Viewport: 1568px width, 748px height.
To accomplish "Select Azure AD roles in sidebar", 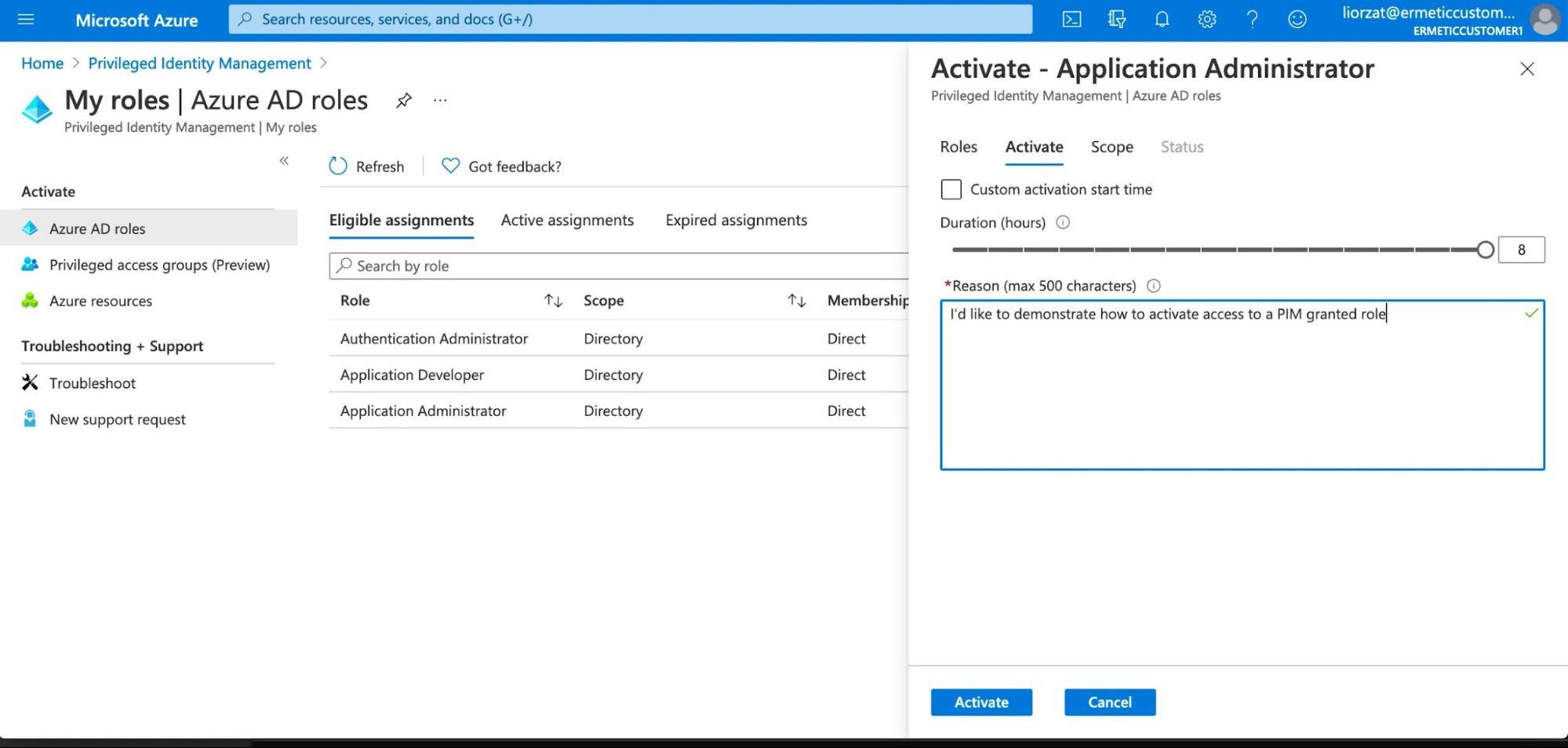I will click(x=148, y=228).
